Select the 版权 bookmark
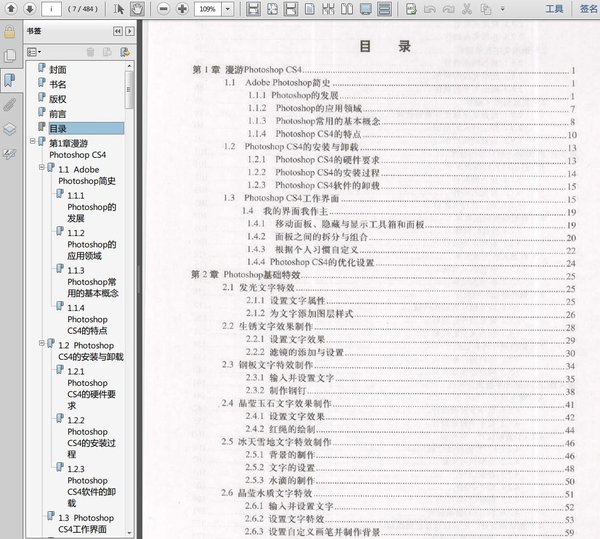 (57, 99)
